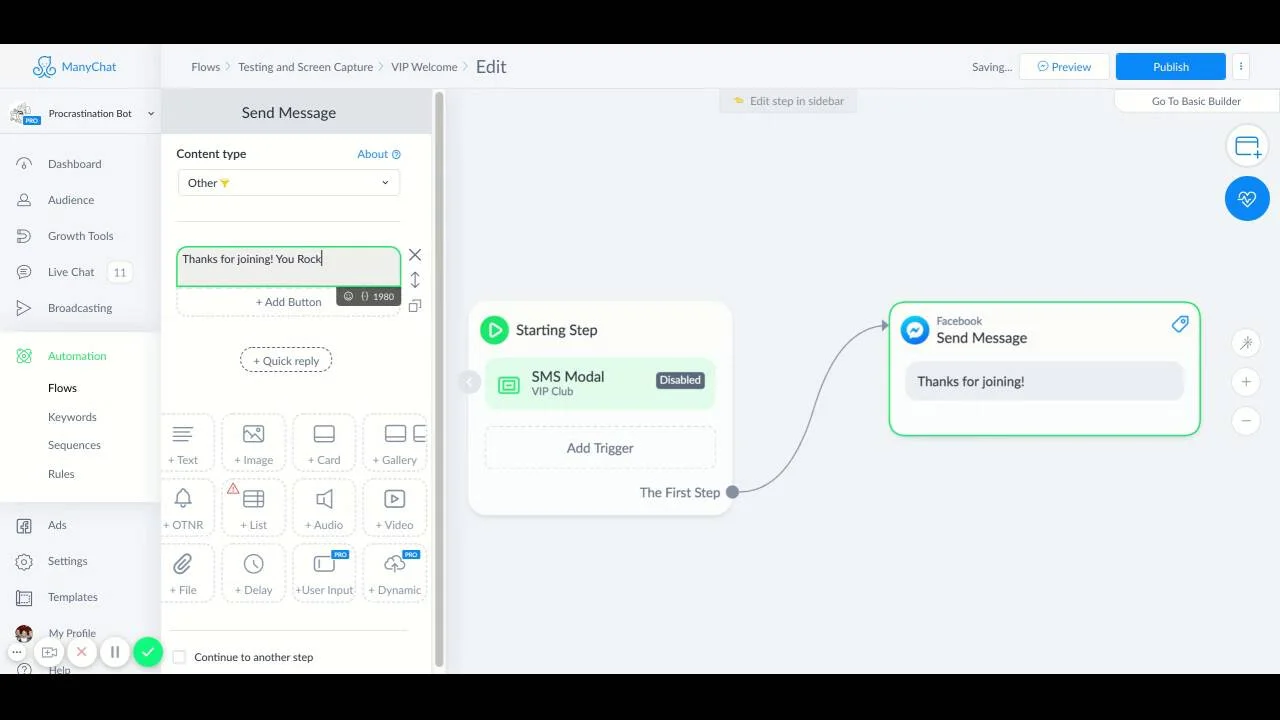Image resolution: width=1280 pixels, height=720 pixels.
Task: Add an OTNR content block
Action: (x=184, y=508)
